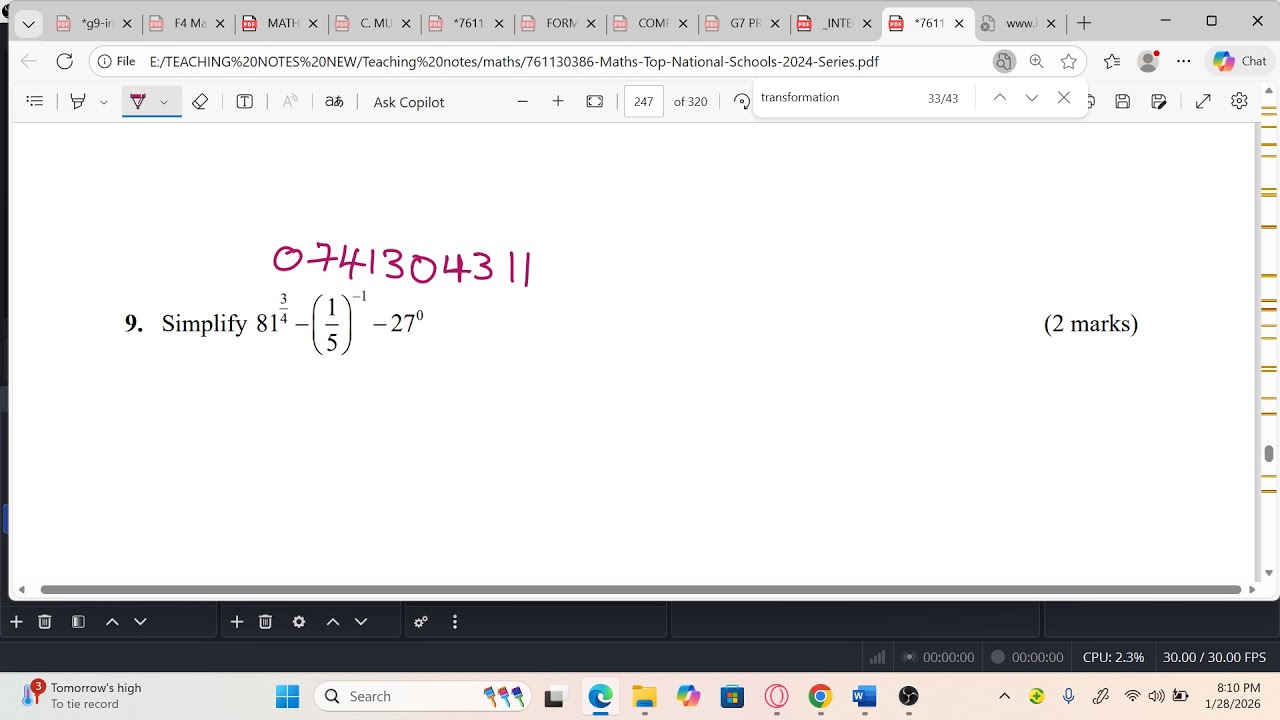Open Draw pen color options dropdown
The image size is (1280, 720).
coord(164,101)
